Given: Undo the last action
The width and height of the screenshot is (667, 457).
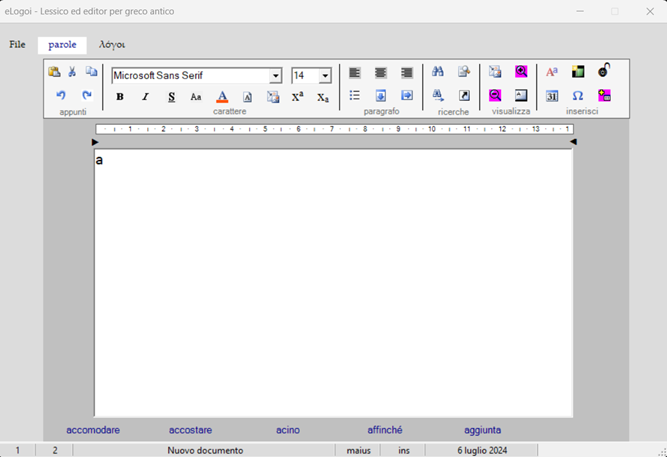Looking at the screenshot, I should pyautogui.click(x=60, y=96).
